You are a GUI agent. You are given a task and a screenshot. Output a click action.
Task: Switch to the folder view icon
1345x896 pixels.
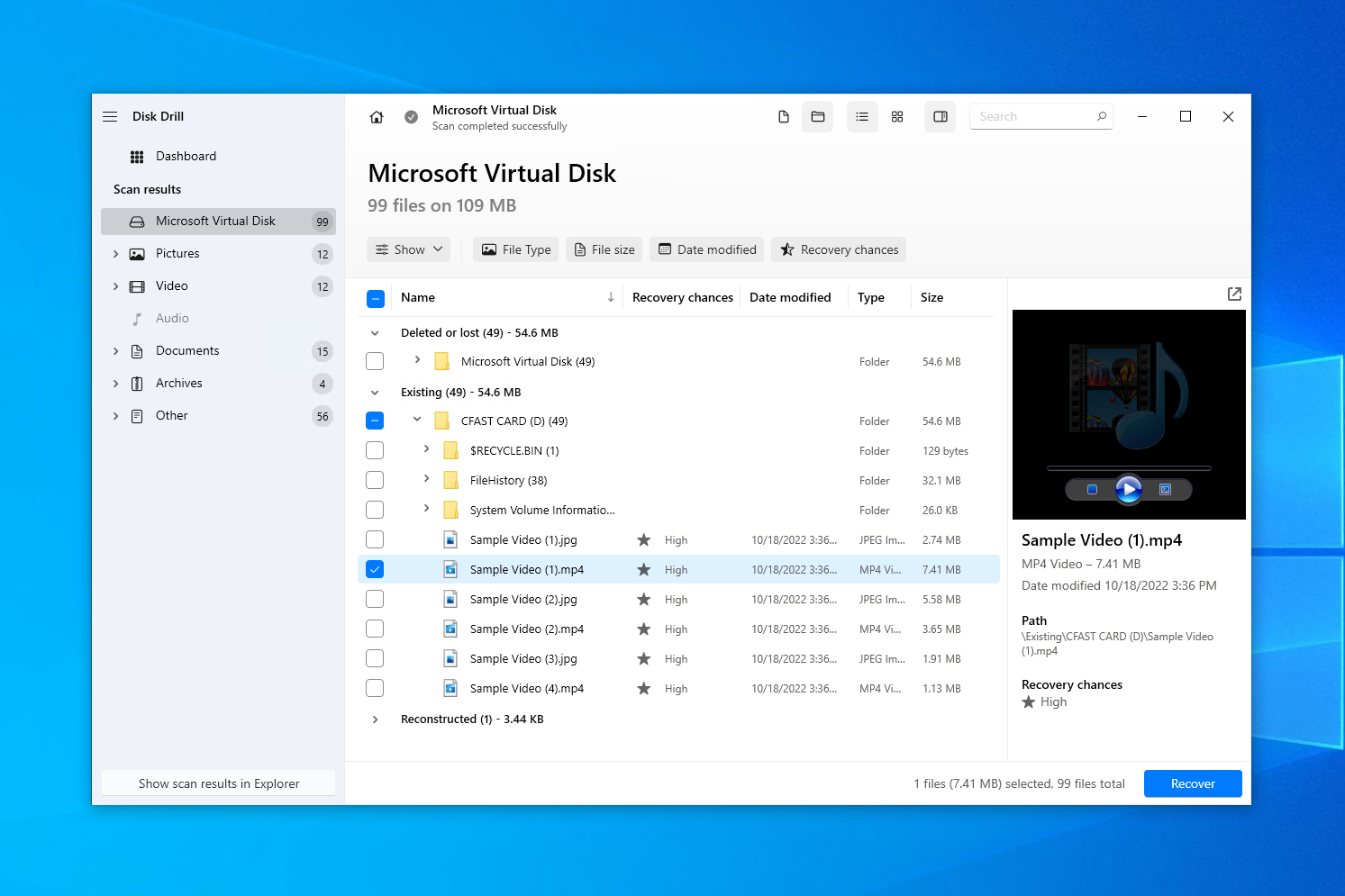click(x=818, y=117)
